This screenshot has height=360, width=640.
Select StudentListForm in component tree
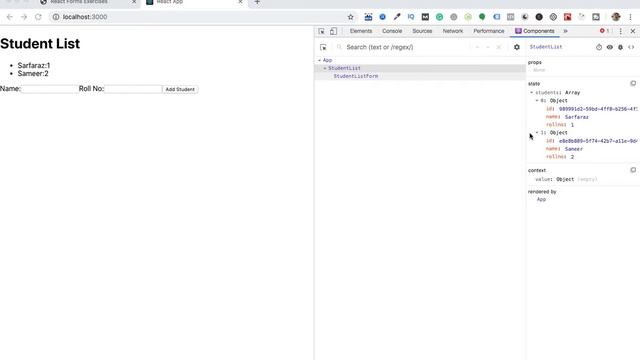356,76
